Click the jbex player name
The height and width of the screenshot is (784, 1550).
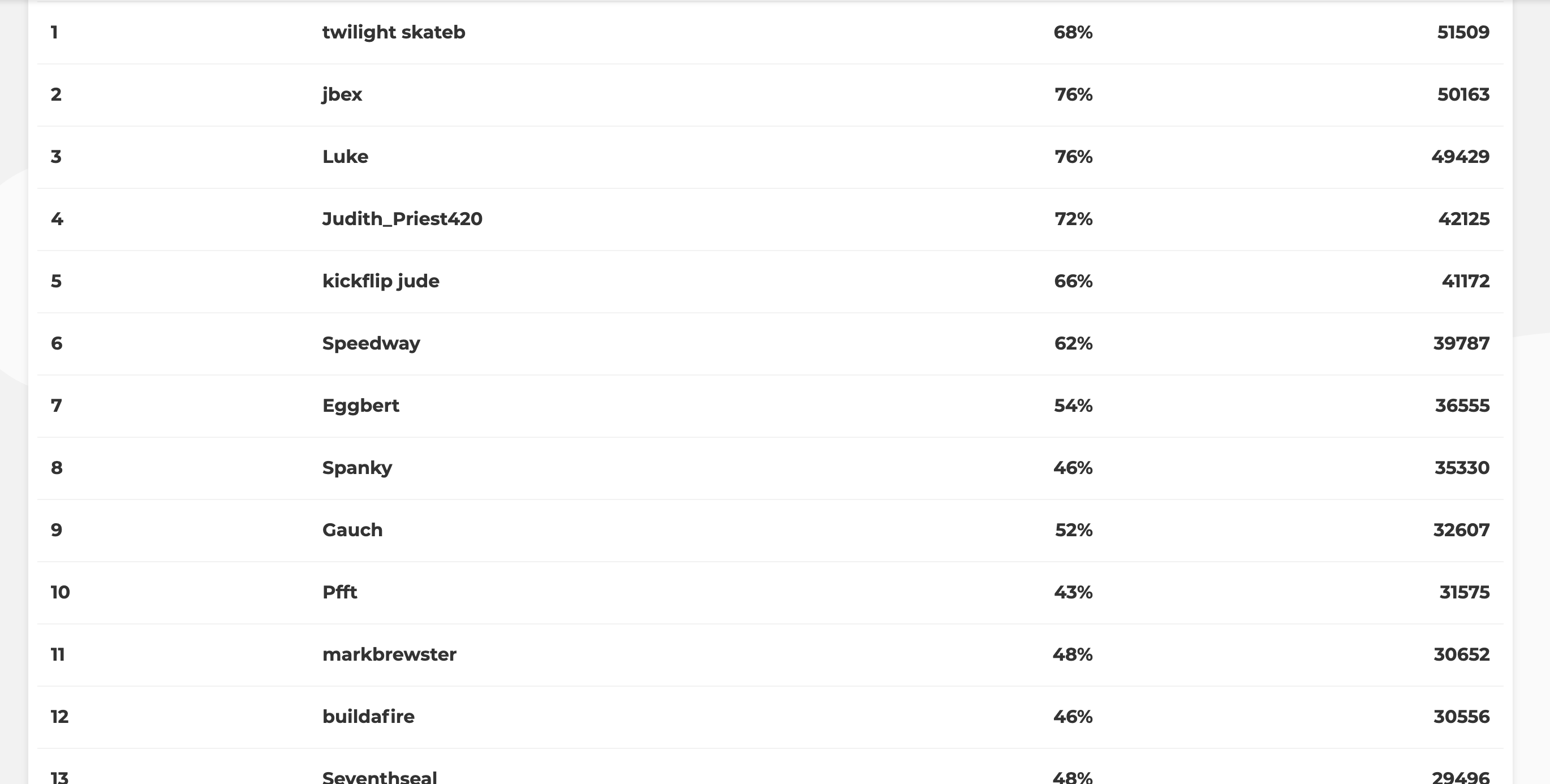pos(342,94)
